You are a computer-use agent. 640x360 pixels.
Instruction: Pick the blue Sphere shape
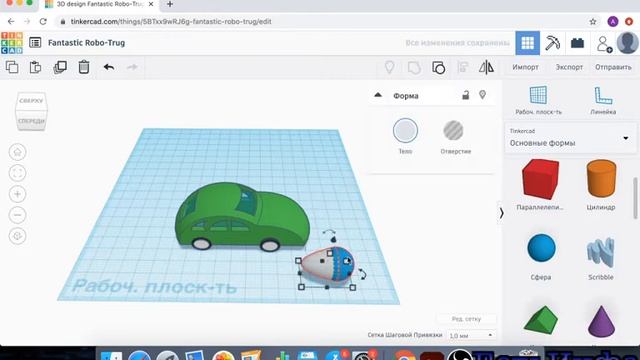pos(541,248)
